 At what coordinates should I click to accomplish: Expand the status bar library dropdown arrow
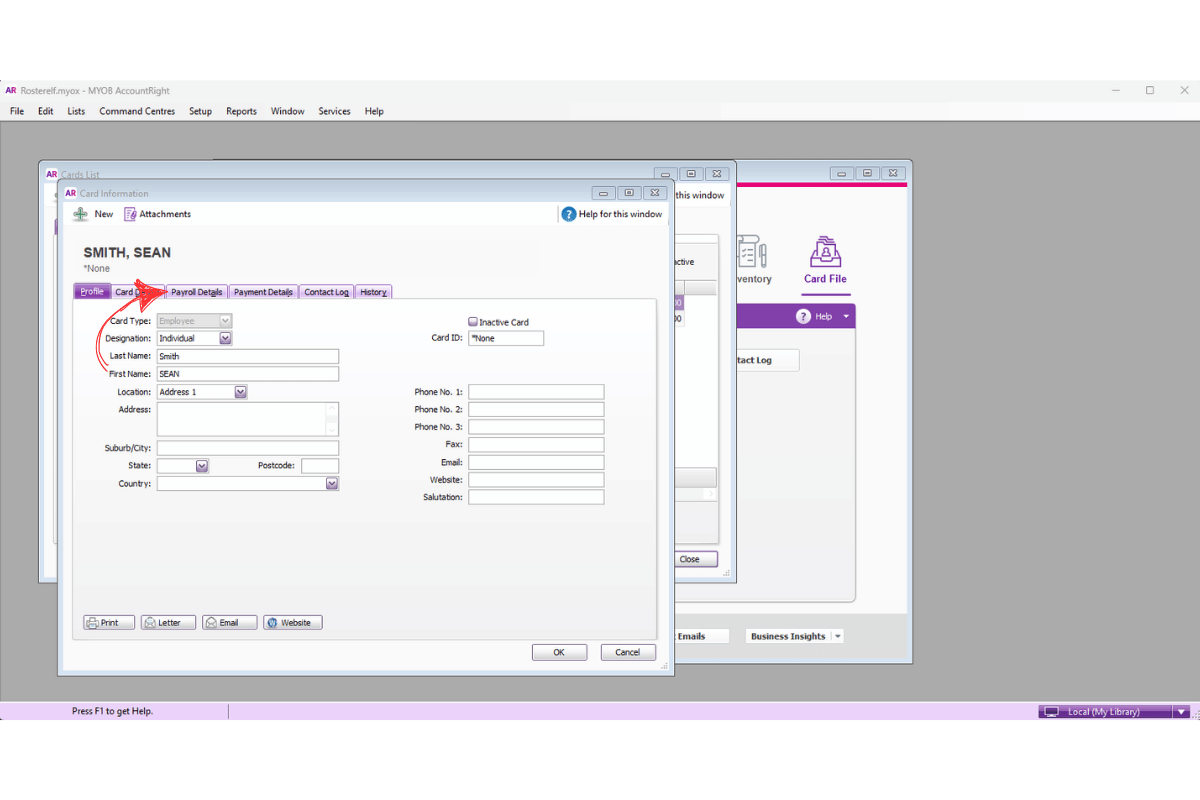point(1182,712)
